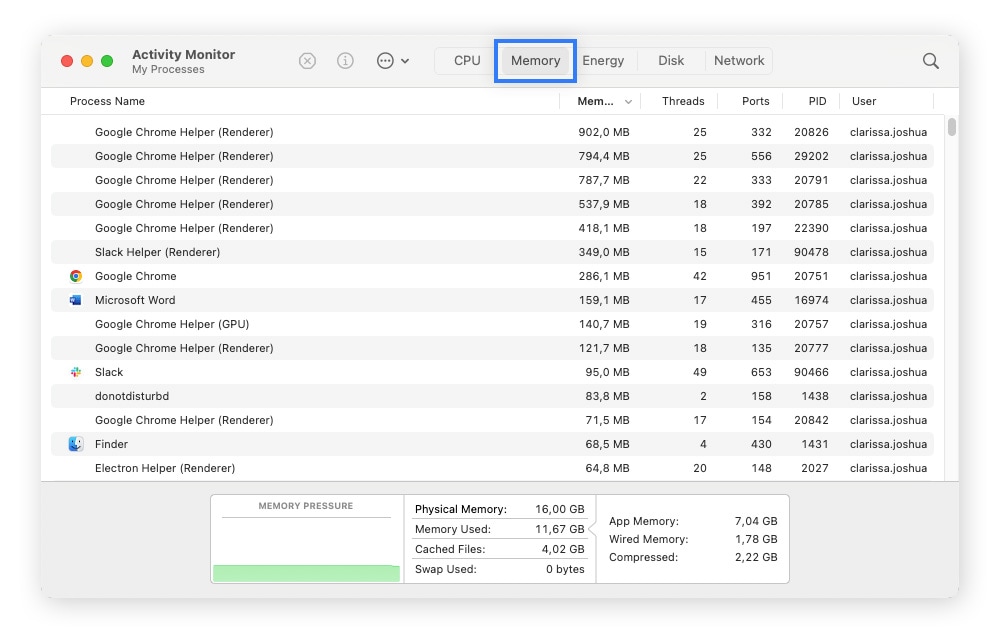
Task: Click the My Processes subtitle
Action: [168, 69]
